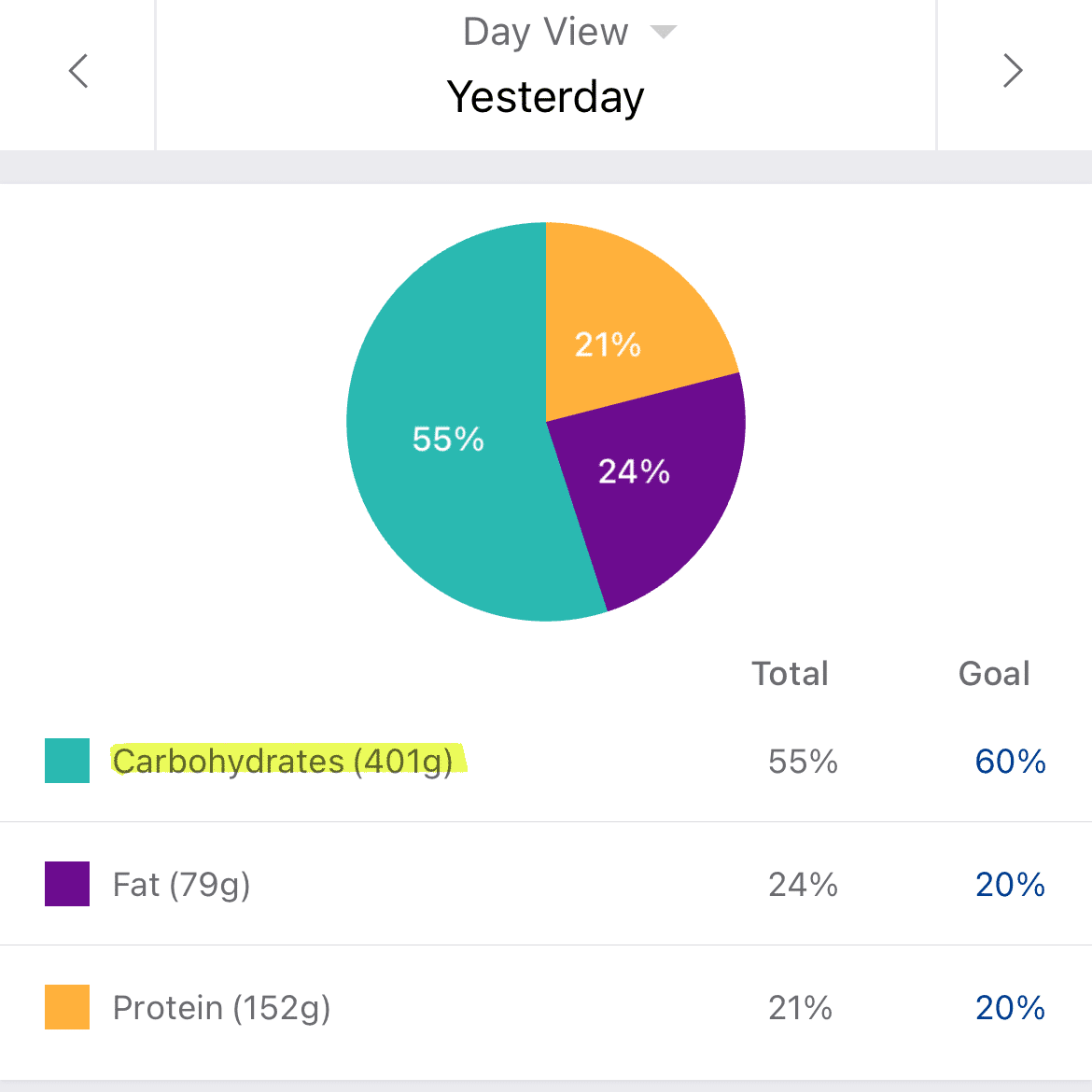Click the orange Protein legend square
This screenshot has width=1092, height=1092.
click(x=66, y=1007)
